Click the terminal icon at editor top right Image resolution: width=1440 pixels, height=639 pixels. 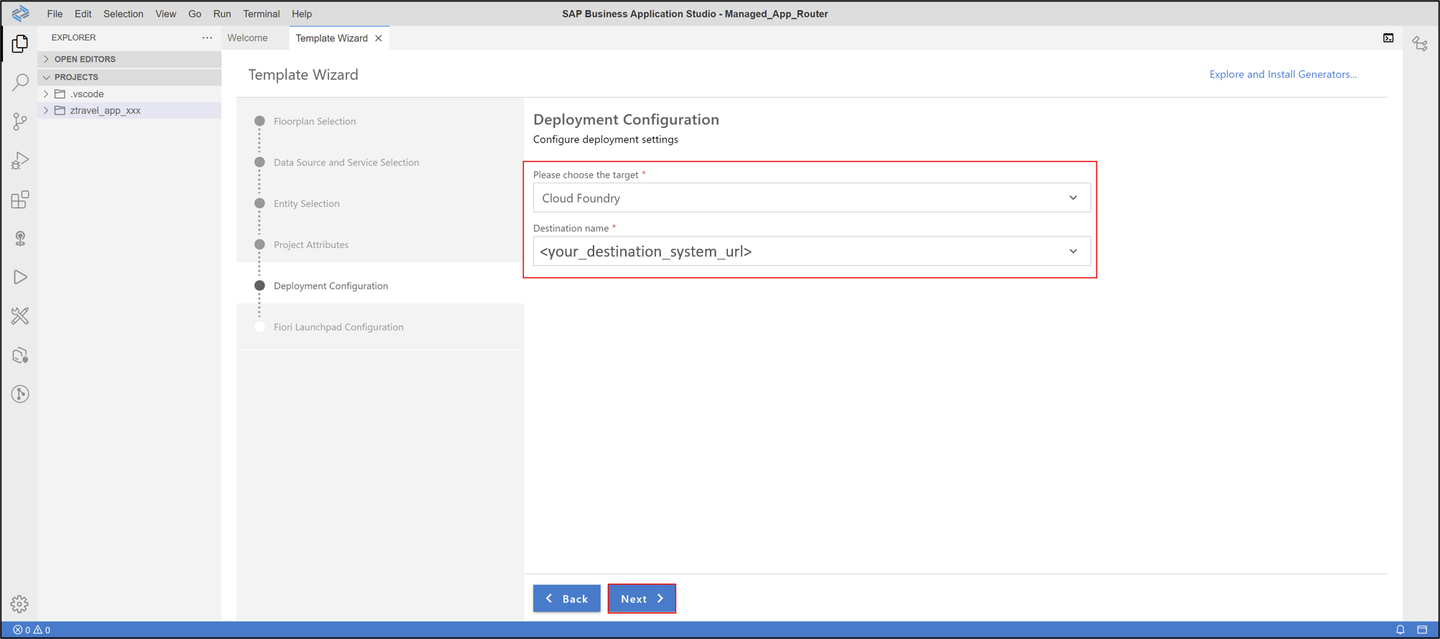click(x=1388, y=38)
